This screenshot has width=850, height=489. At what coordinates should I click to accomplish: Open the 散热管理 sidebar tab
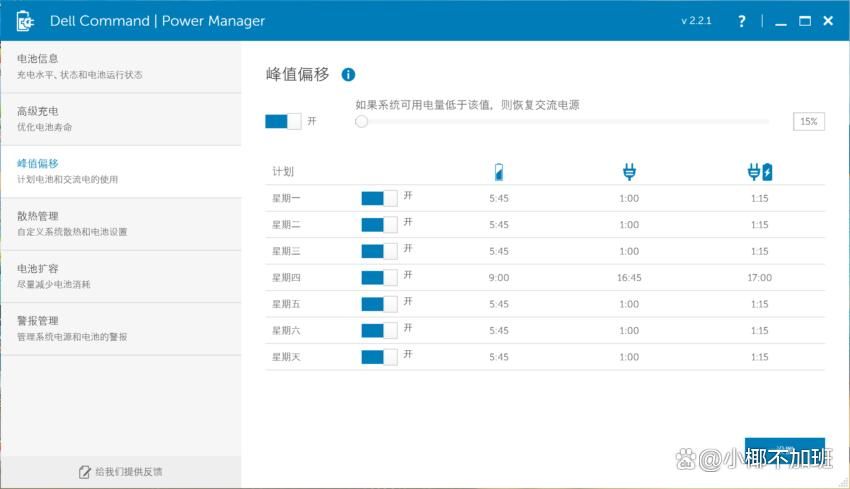tap(121, 224)
